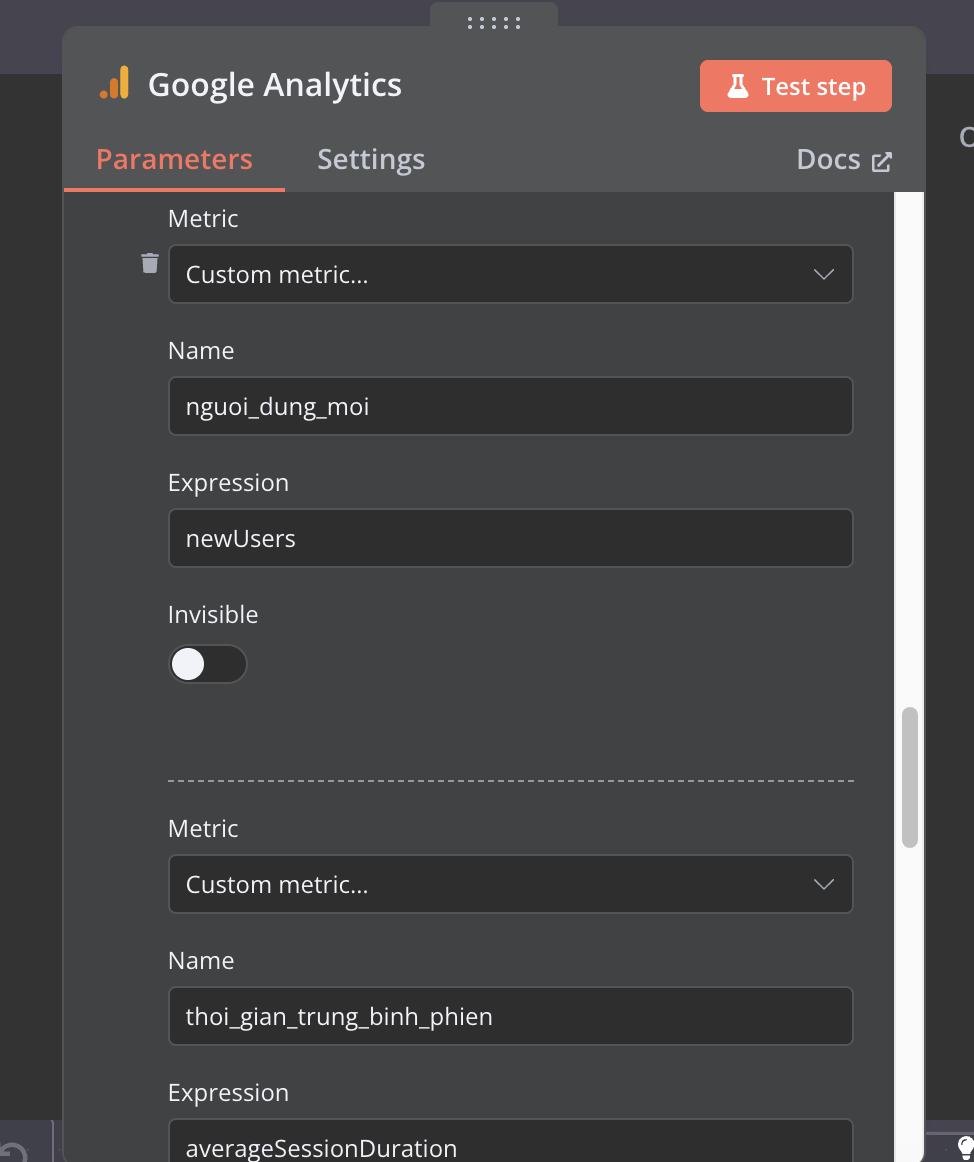Expand the second Custom metric dropdown
This screenshot has height=1162, width=974.
[x=511, y=884]
